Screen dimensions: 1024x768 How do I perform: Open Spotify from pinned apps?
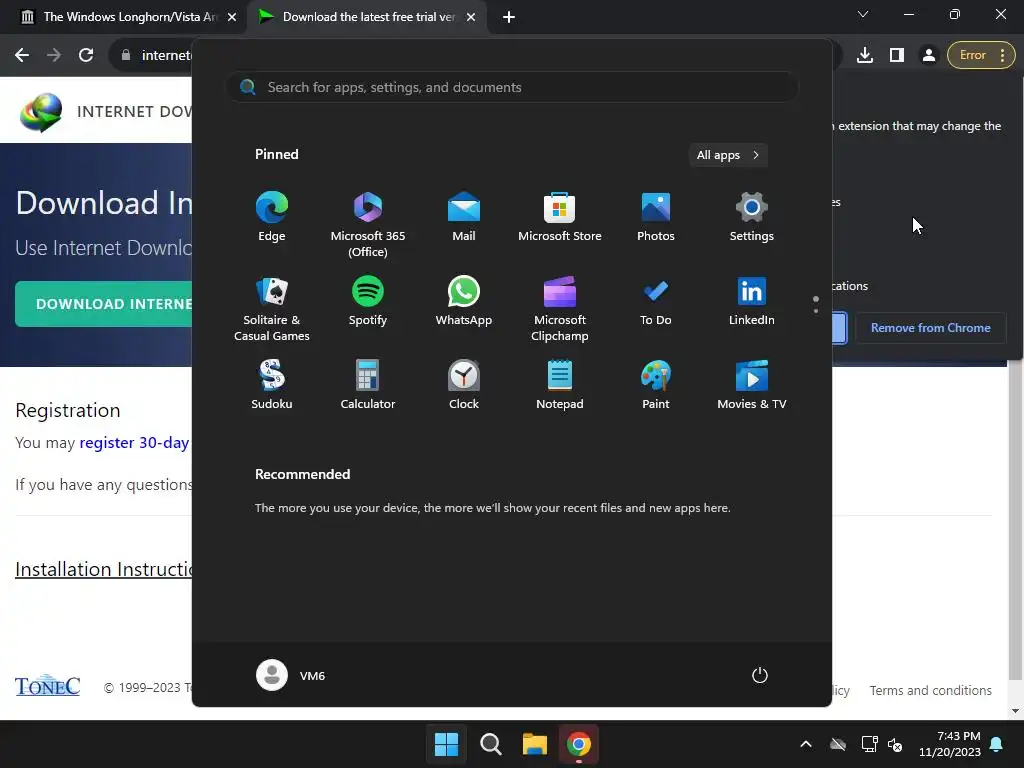click(368, 301)
